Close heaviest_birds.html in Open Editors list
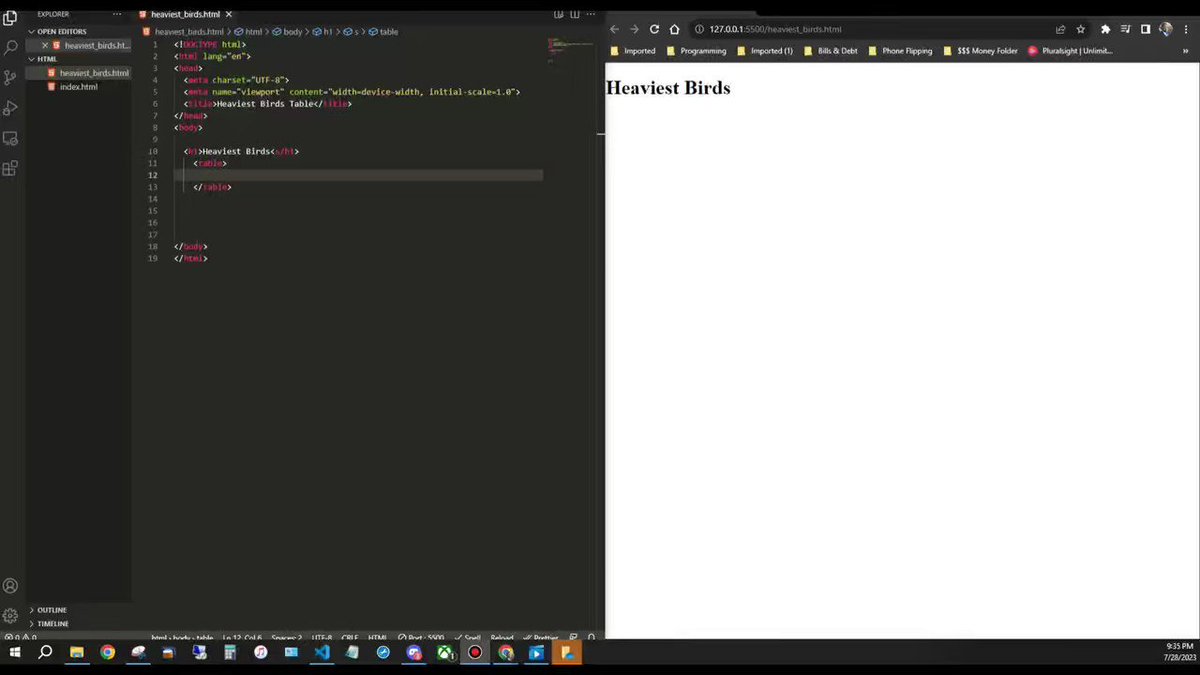This screenshot has width=1200, height=675. [x=45, y=45]
